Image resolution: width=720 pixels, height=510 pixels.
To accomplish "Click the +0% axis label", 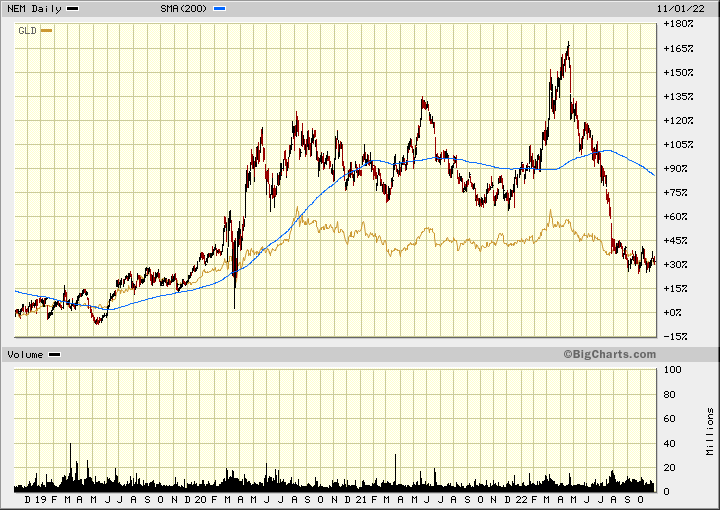I will [x=673, y=313].
